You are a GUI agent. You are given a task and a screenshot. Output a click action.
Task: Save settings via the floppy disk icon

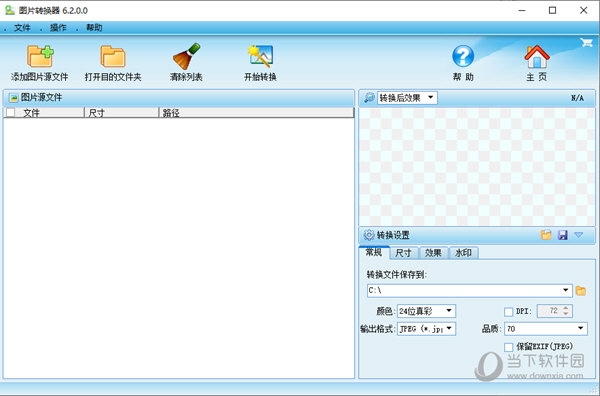coord(562,235)
